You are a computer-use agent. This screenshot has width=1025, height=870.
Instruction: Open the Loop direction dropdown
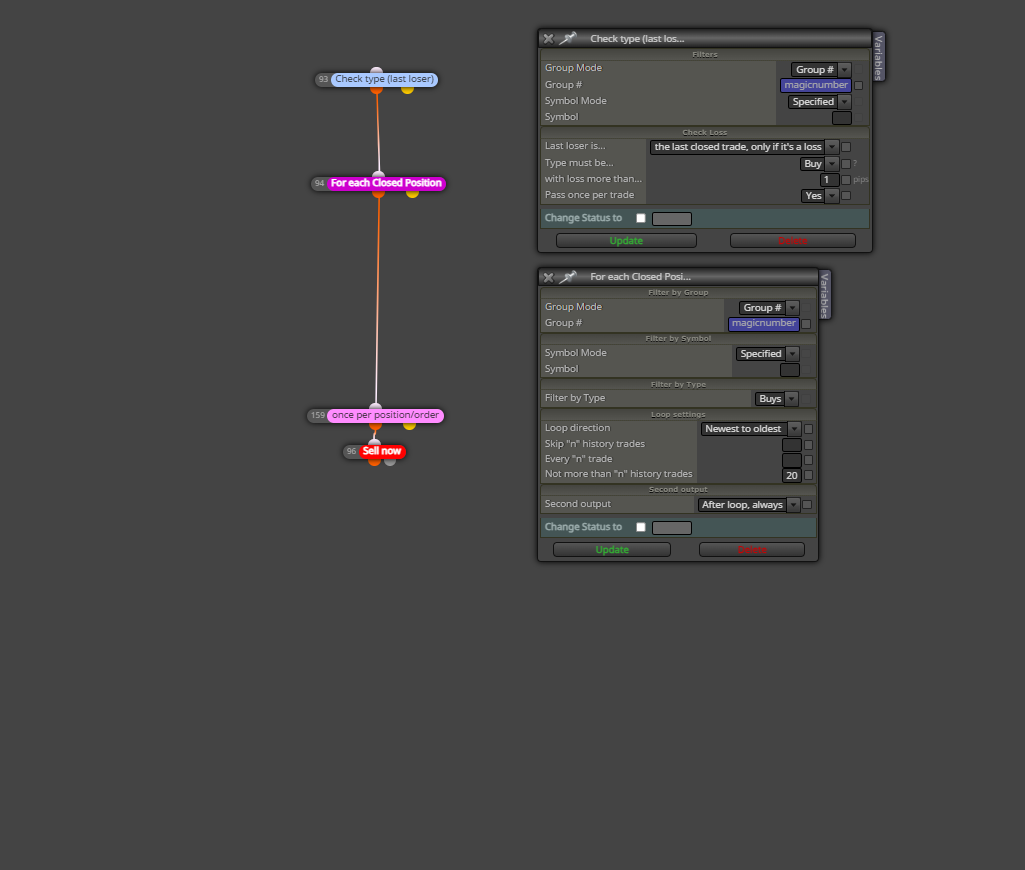click(750, 429)
